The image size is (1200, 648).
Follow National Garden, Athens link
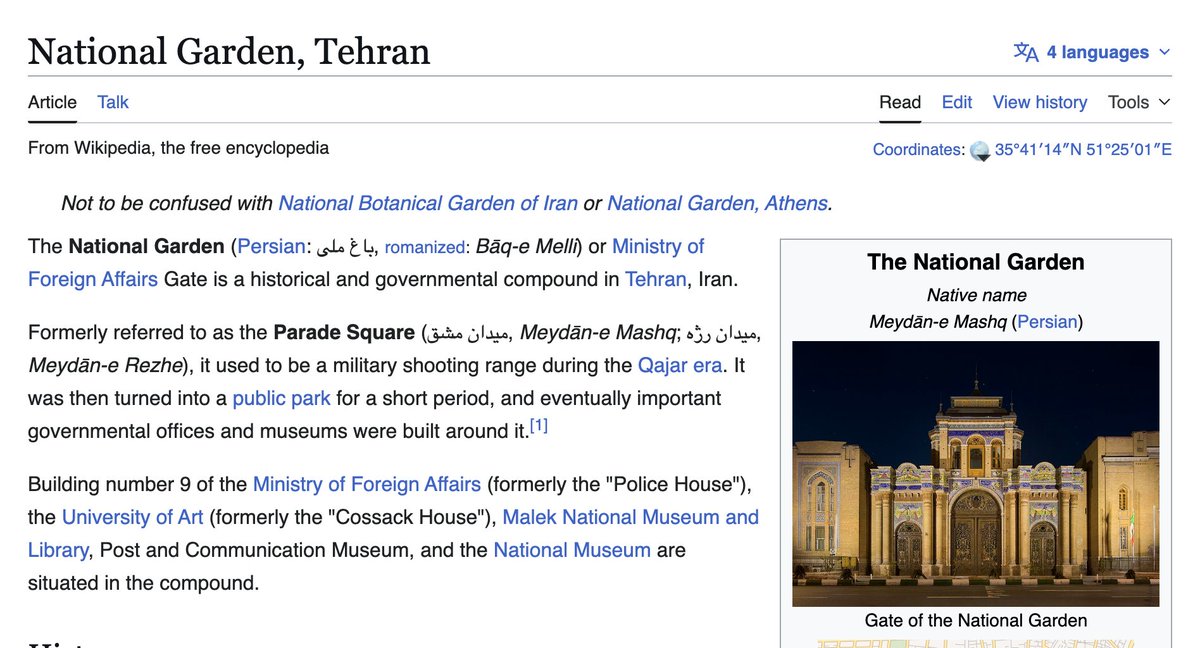717,203
